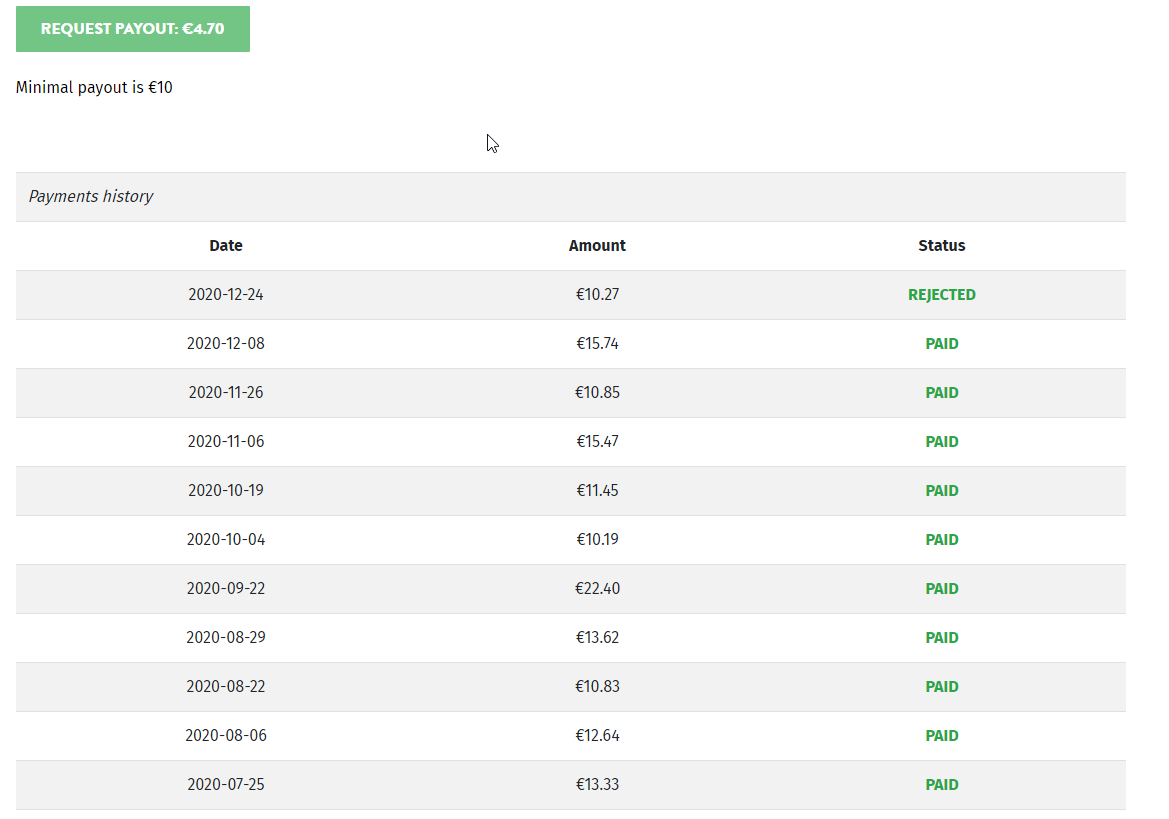Screen dimensions: 1169x819
Task: Click the €10.19 payment amount
Action: [597, 540]
